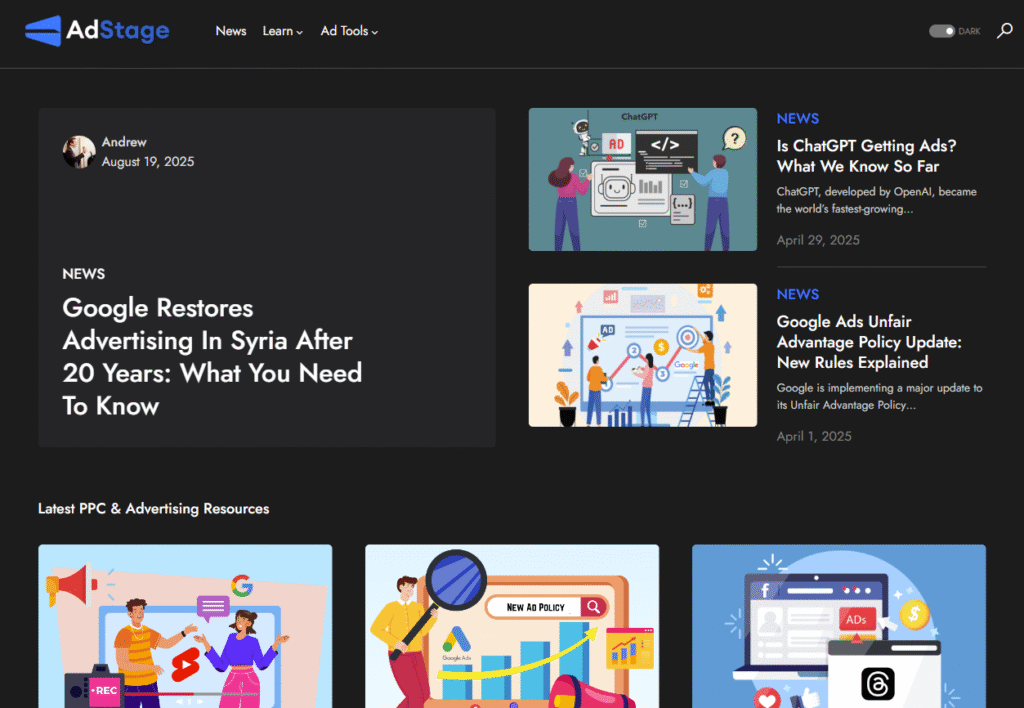
Task: Expand the Learn dropdown menu
Action: click(x=282, y=31)
